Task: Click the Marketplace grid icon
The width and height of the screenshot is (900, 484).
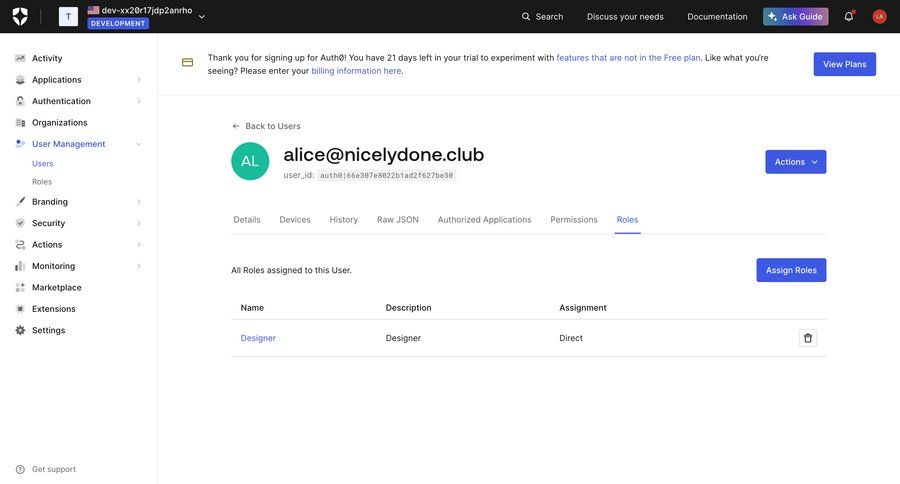Action: tap(20, 287)
